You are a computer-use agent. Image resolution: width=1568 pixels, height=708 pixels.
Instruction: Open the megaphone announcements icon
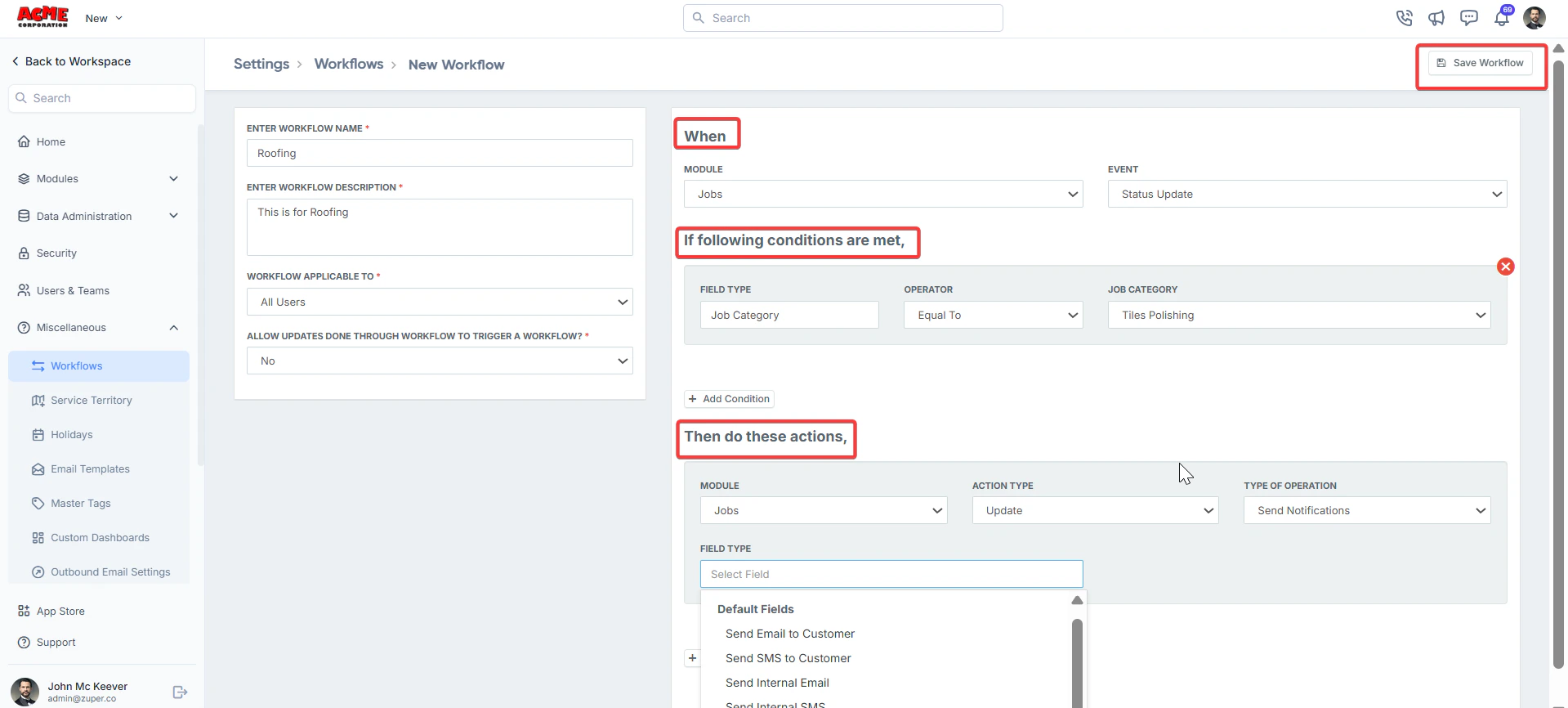click(x=1436, y=18)
